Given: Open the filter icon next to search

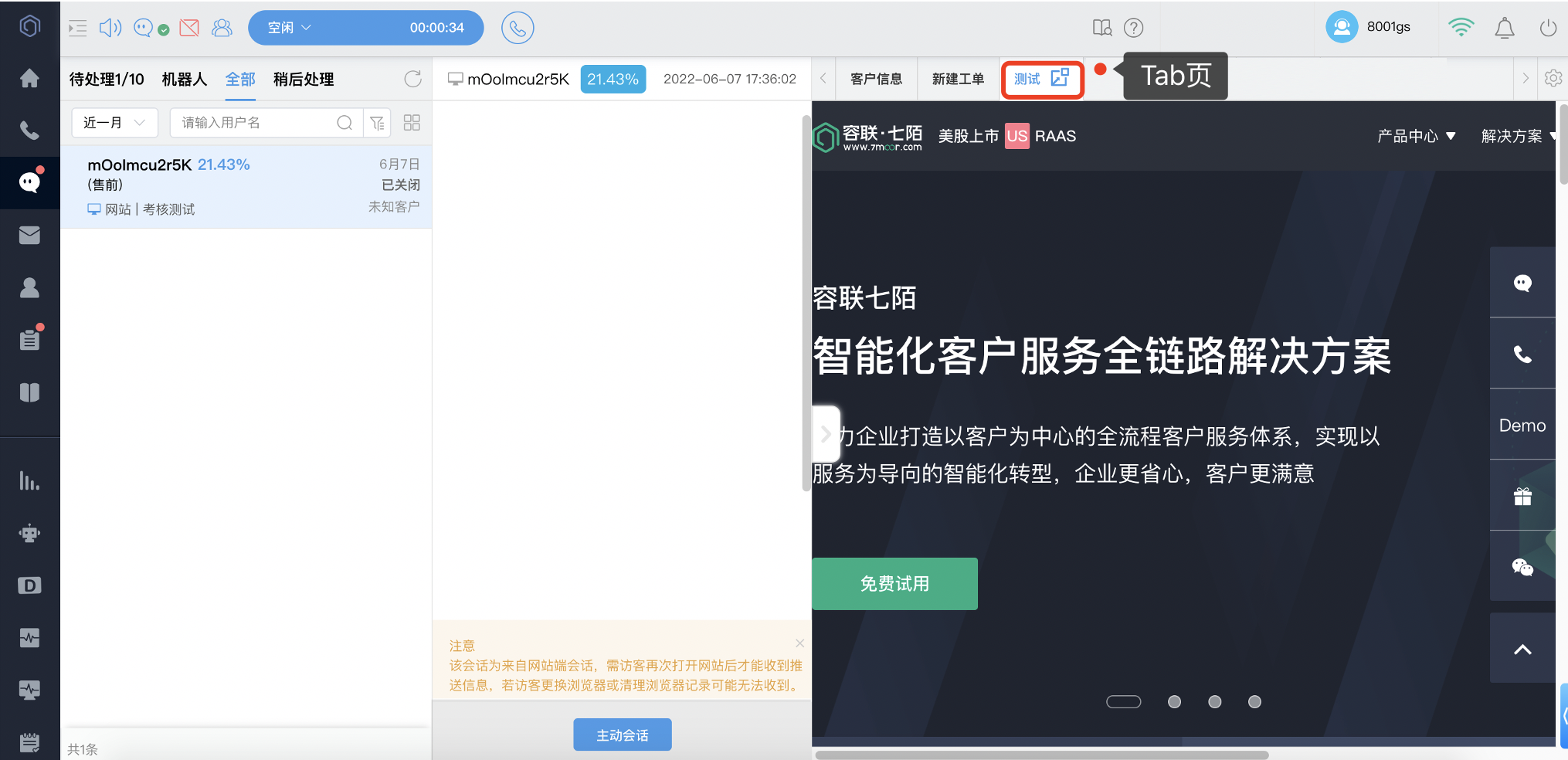Looking at the screenshot, I should coord(377,123).
